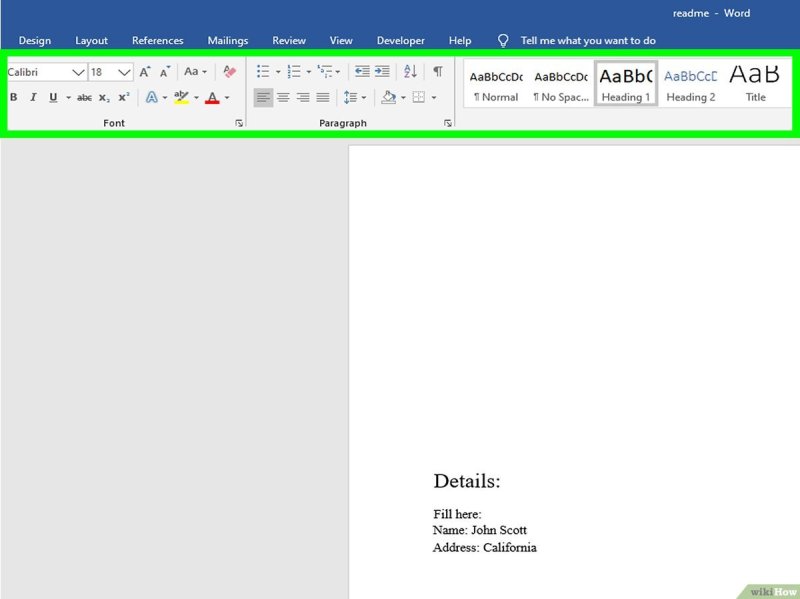Apply the Heading 2 style
The height and width of the screenshot is (599, 800).
coord(690,84)
